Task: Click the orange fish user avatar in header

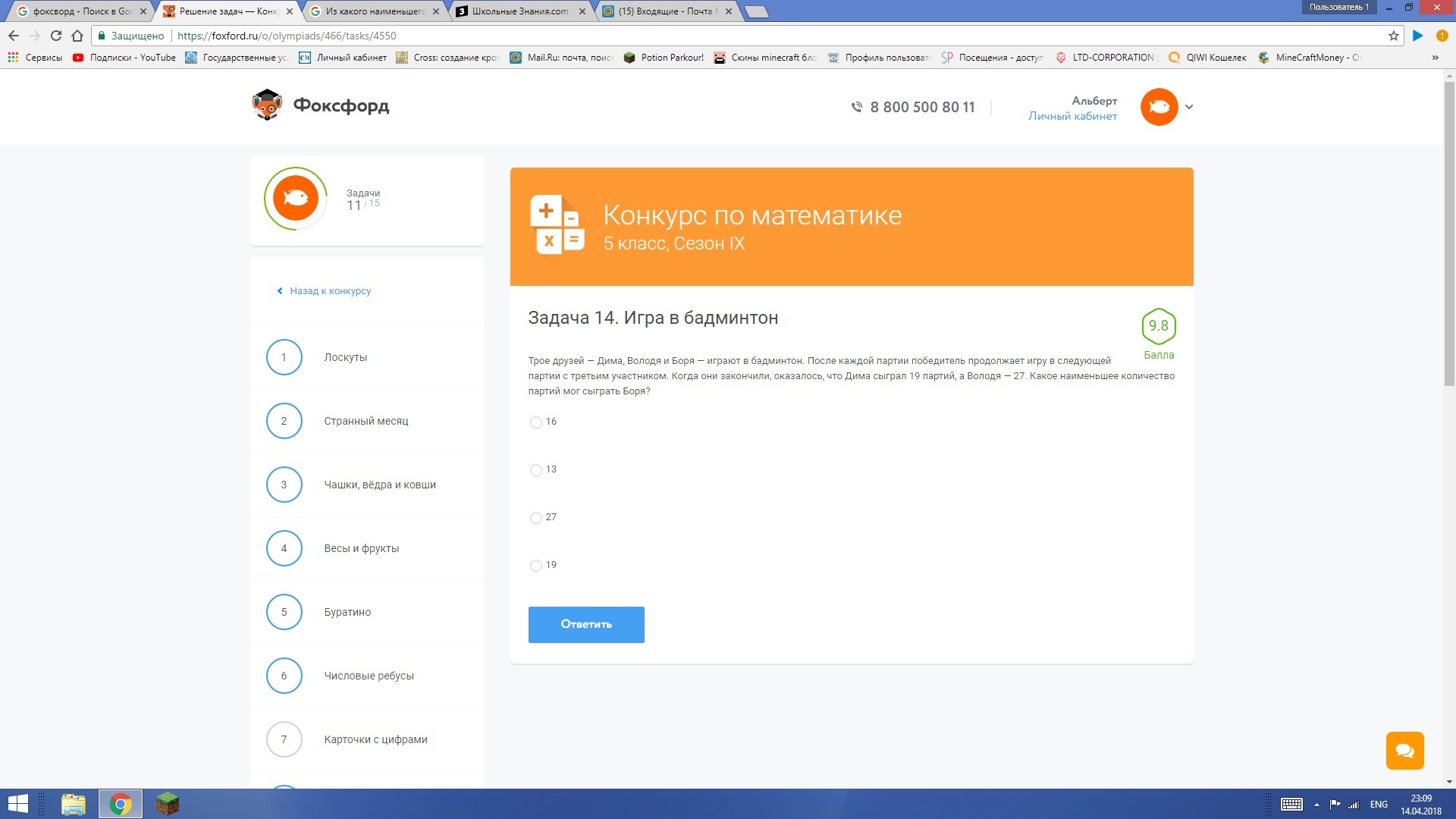Action: pos(1159,107)
